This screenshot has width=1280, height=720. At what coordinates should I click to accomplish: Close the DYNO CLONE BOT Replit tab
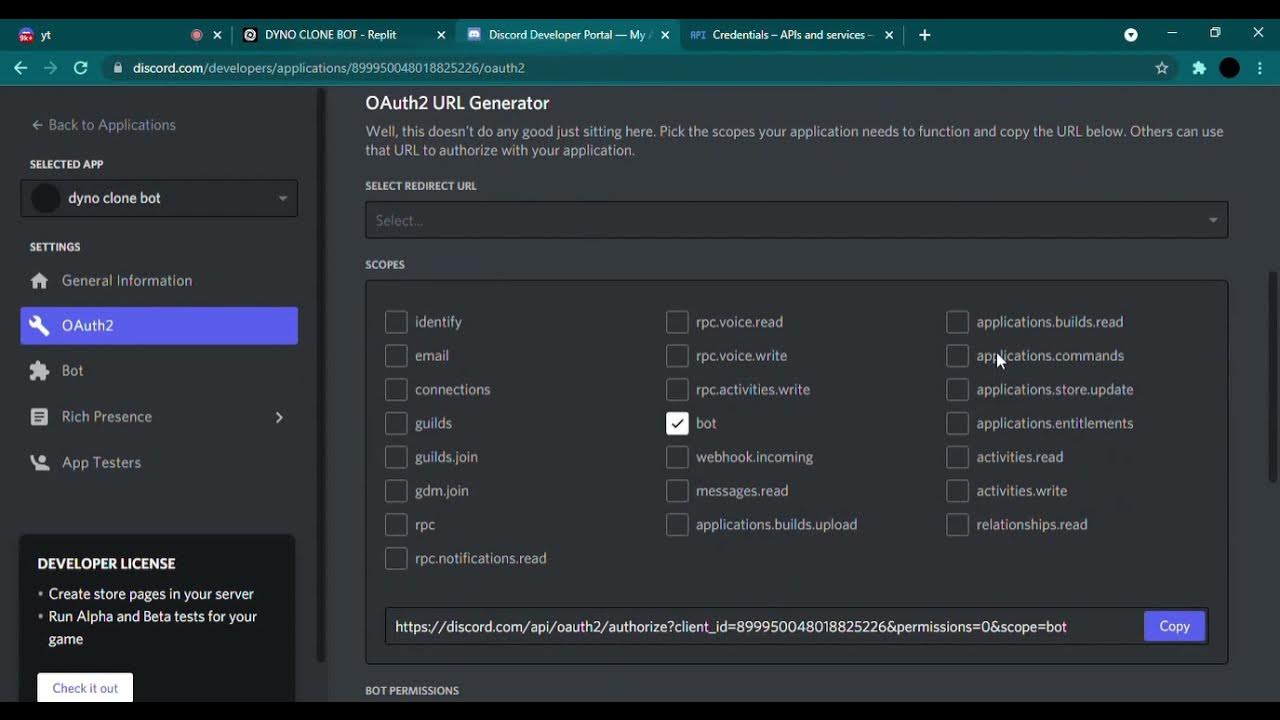coord(441,35)
